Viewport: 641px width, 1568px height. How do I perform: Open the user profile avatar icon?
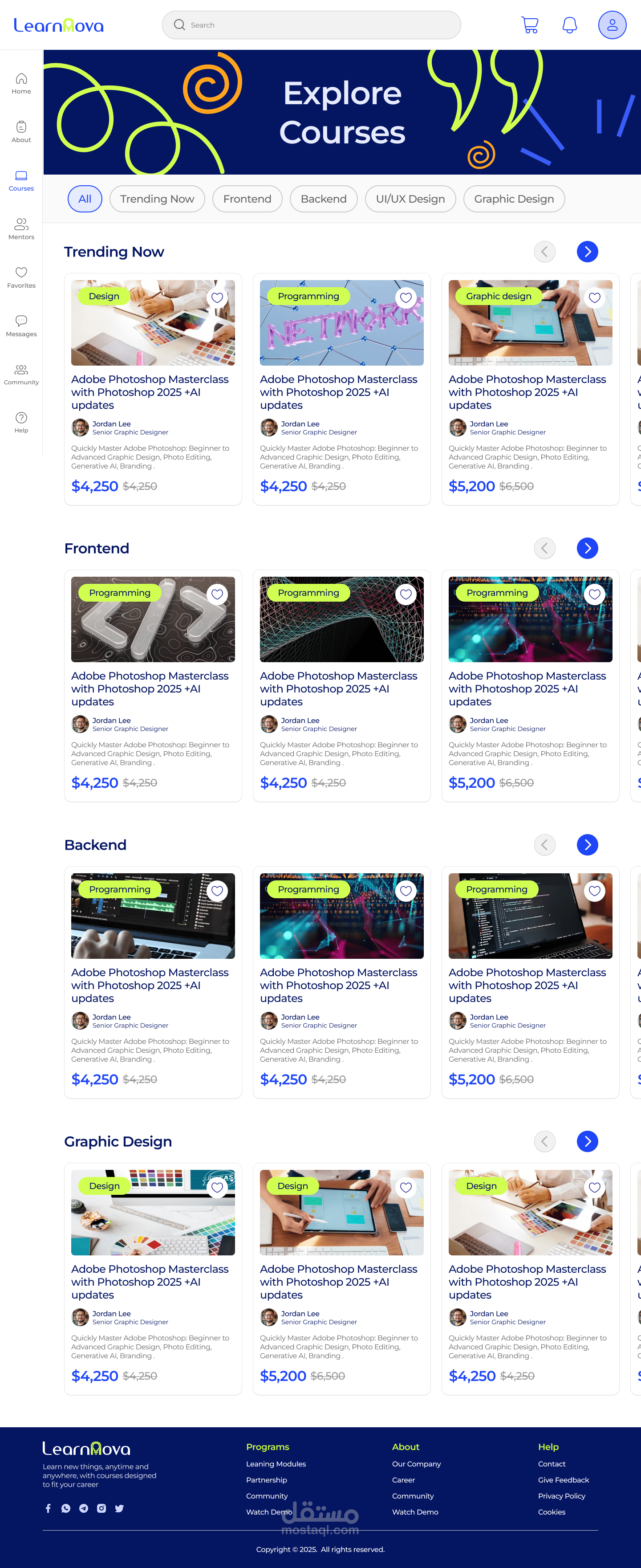tap(612, 25)
